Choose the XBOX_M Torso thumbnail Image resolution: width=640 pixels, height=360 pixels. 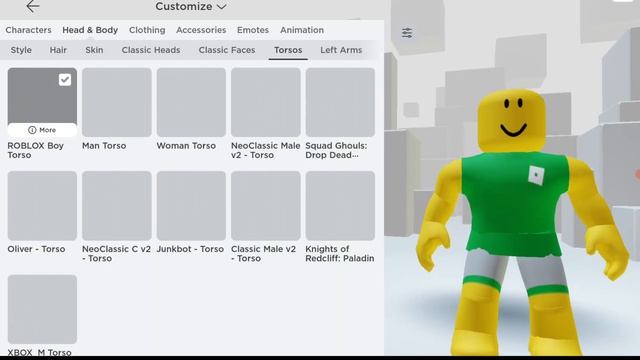pyautogui.click(x=42, y=309)
